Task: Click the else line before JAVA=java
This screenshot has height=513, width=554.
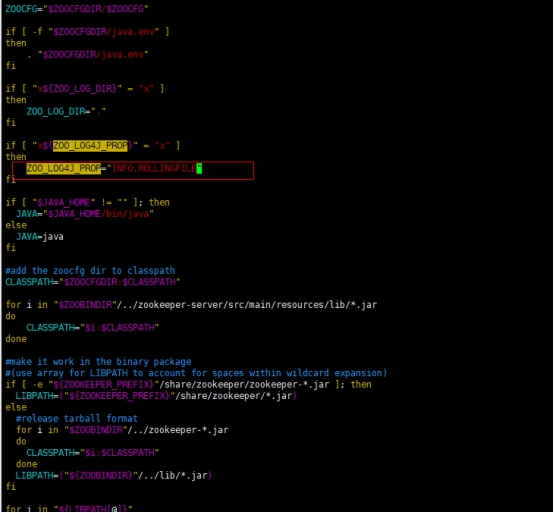Action: pyautogui.click(x=16, y=225)
